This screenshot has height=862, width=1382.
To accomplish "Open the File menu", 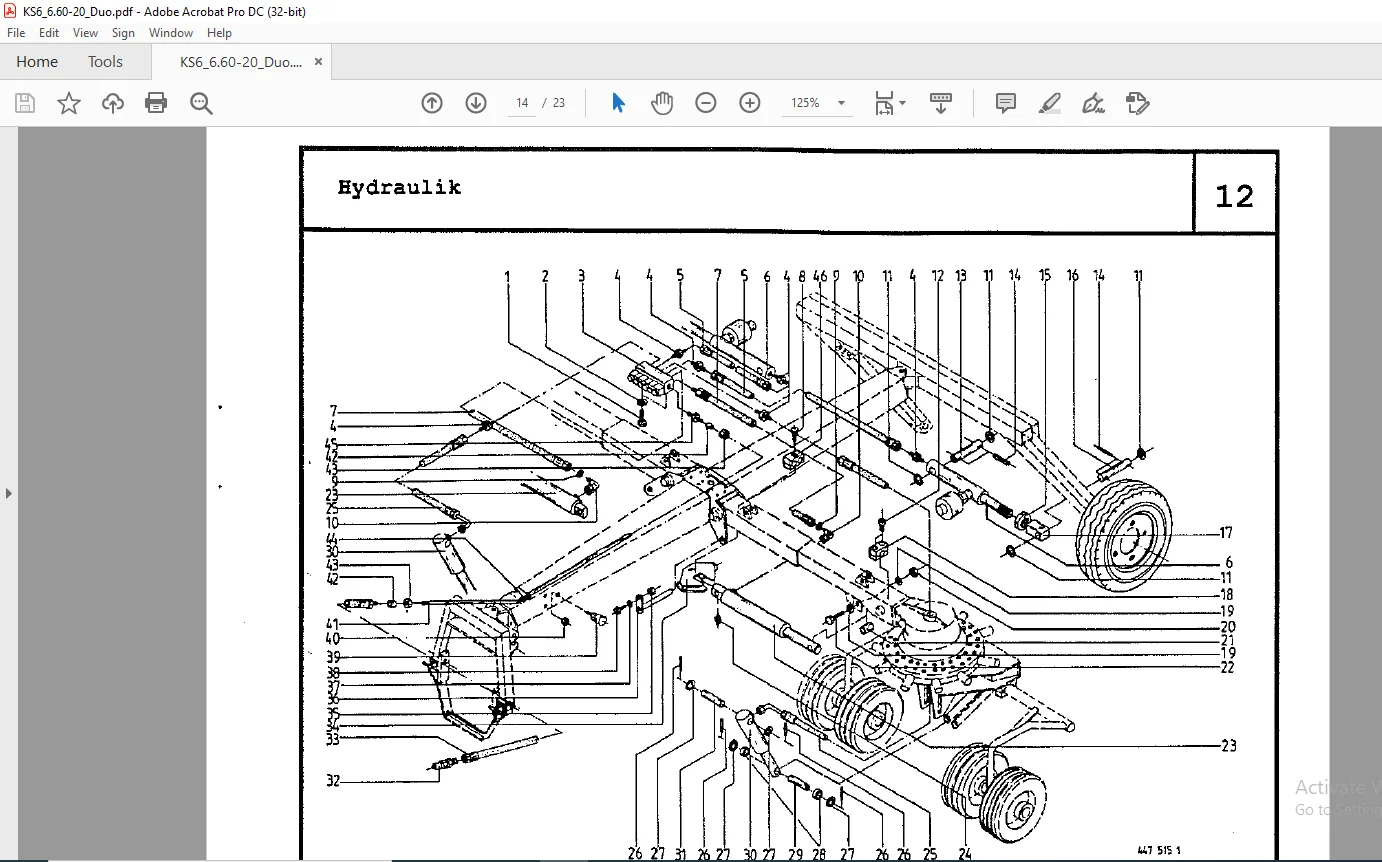I will click(16, 33).
